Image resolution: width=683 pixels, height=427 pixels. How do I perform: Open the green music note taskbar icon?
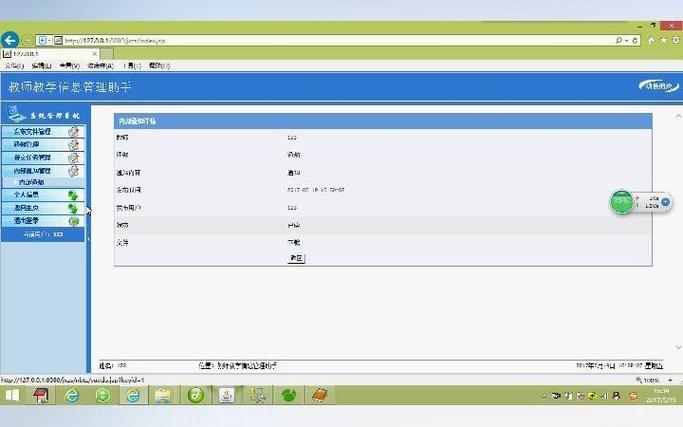click(x=196, y=395)
